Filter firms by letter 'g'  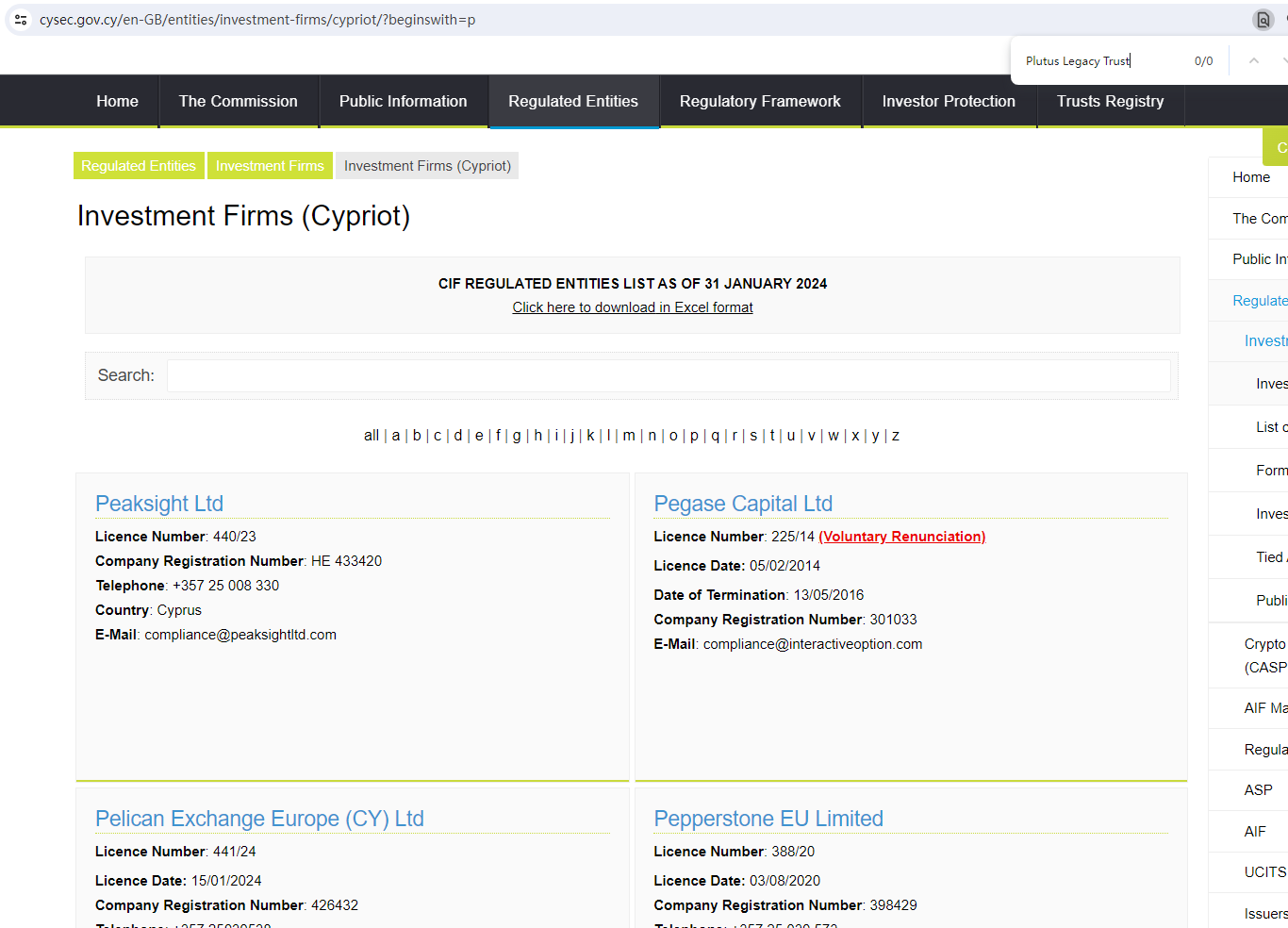pyautogui.click(x=517, y=436)
